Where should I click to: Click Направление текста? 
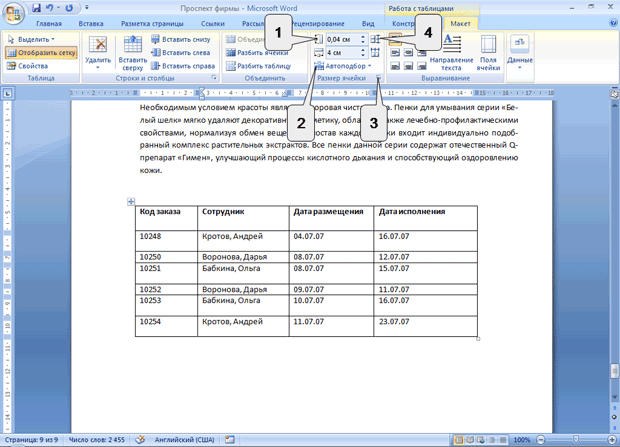tap(452, 53)
